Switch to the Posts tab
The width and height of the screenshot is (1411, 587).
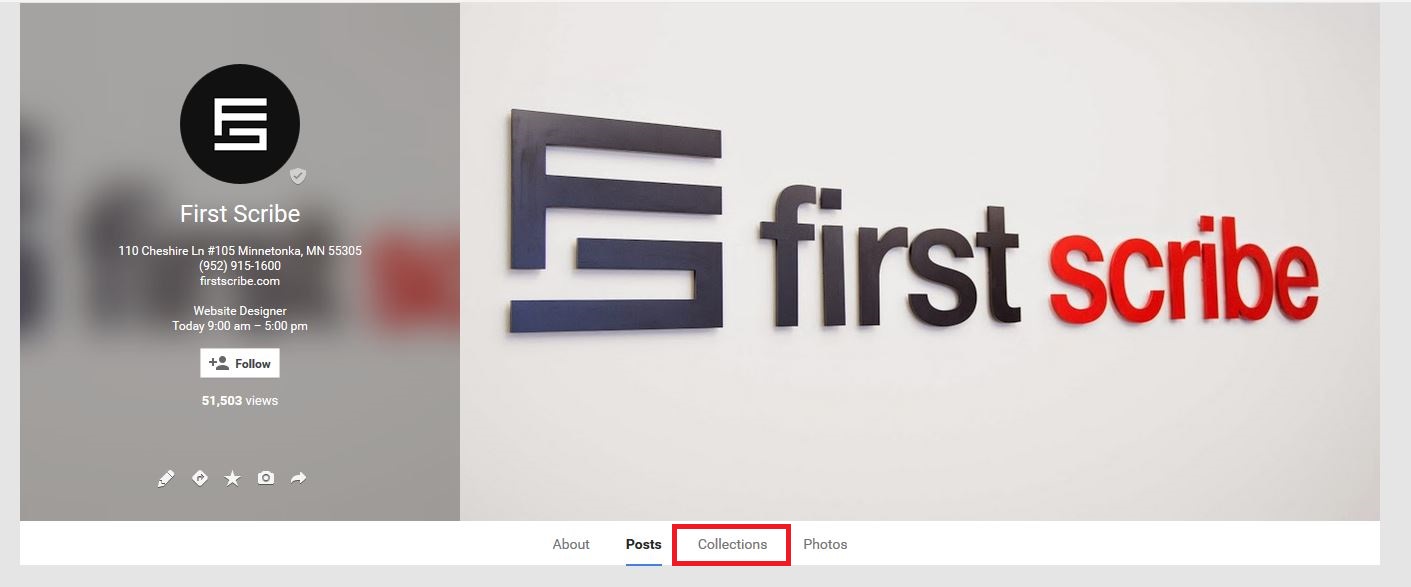(x=644, y=544)
